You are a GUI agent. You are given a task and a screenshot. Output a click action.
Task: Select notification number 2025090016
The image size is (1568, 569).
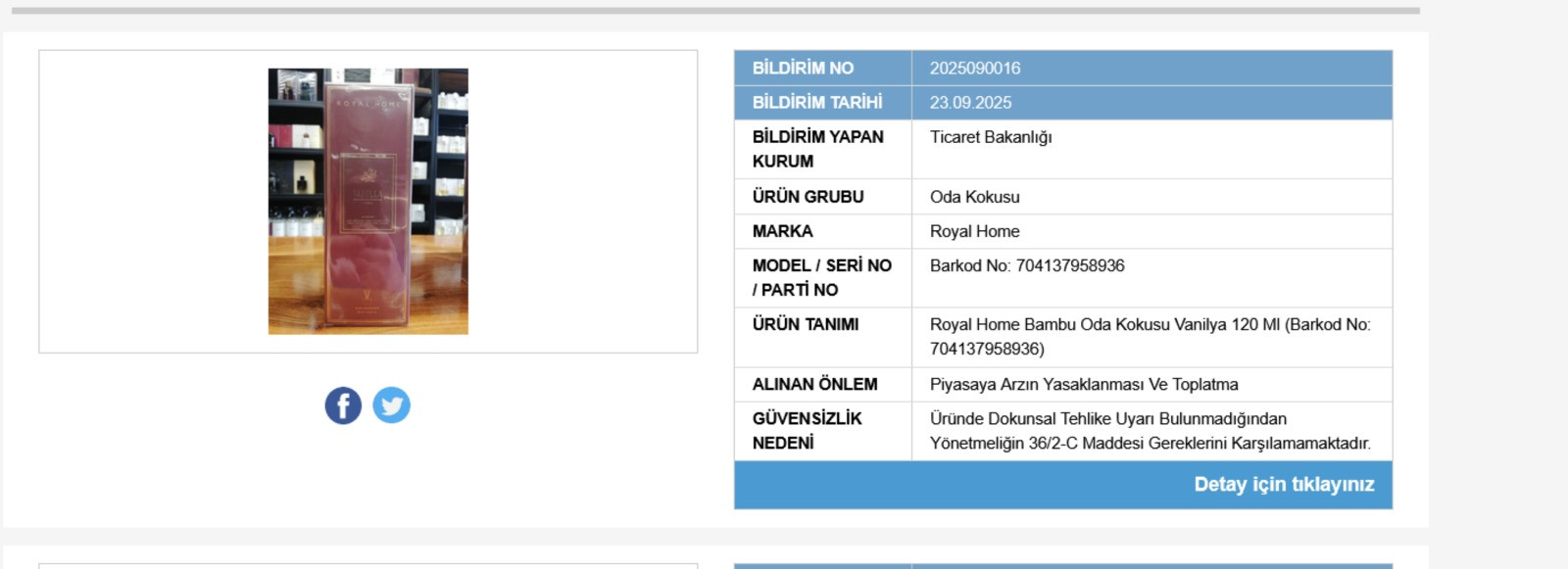point(975,69)
